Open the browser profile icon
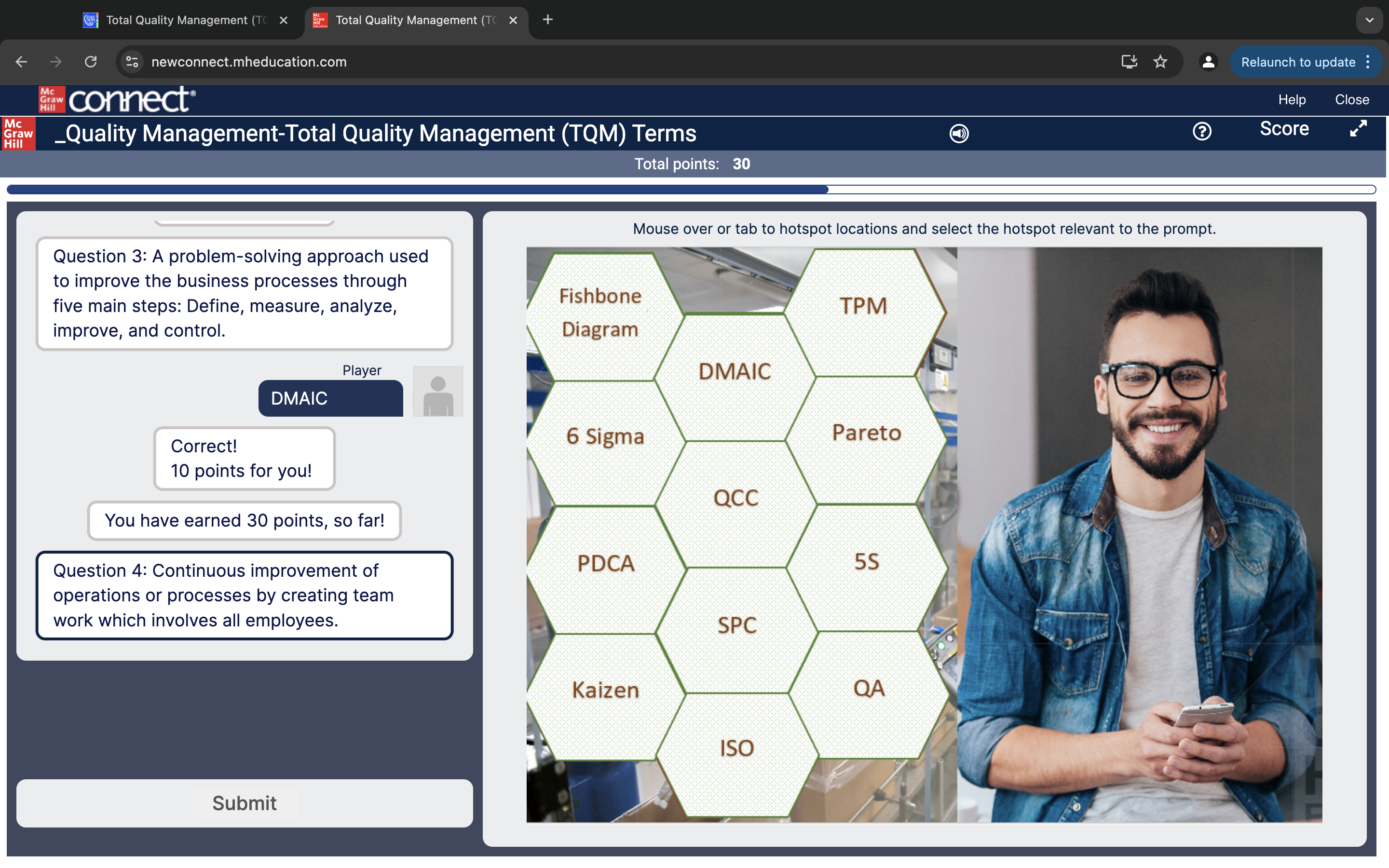The width and height of the screenshot is (1389, 868). 1208,61
